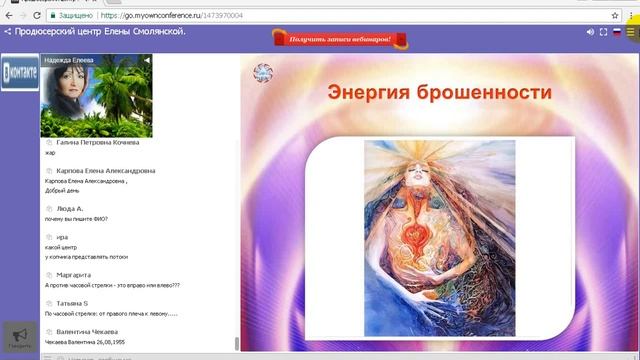Click the green secure padlock icon
Viewport: 640px width, 360px height.
coord(53,16)
